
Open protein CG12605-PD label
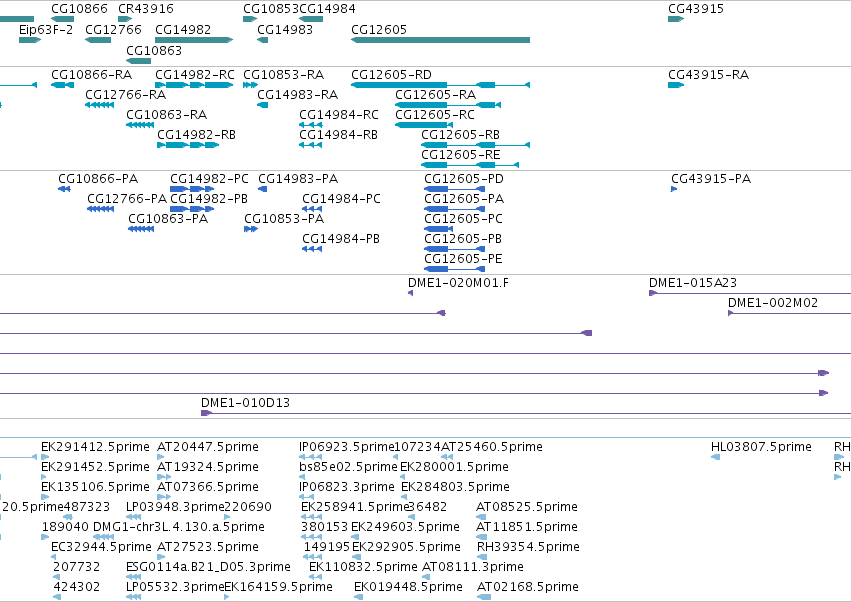point(464,179)
